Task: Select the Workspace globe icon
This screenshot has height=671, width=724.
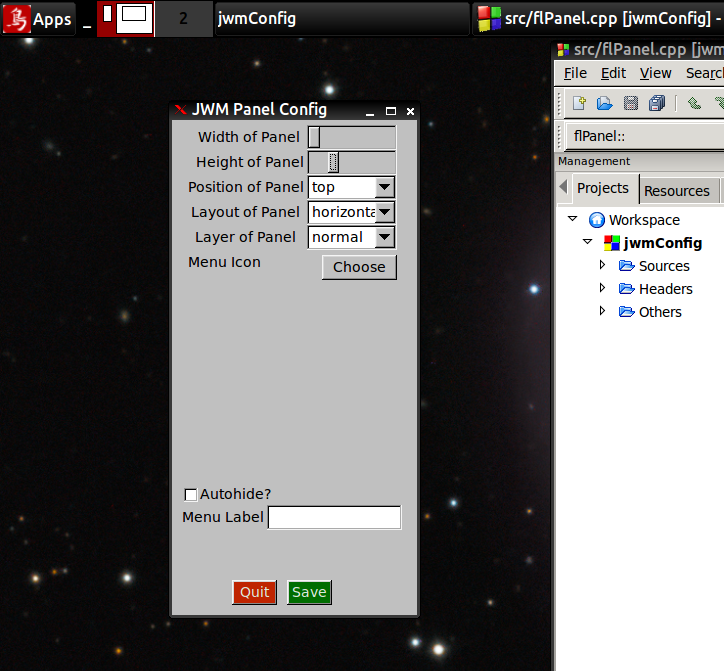Action: coord(597,220)
